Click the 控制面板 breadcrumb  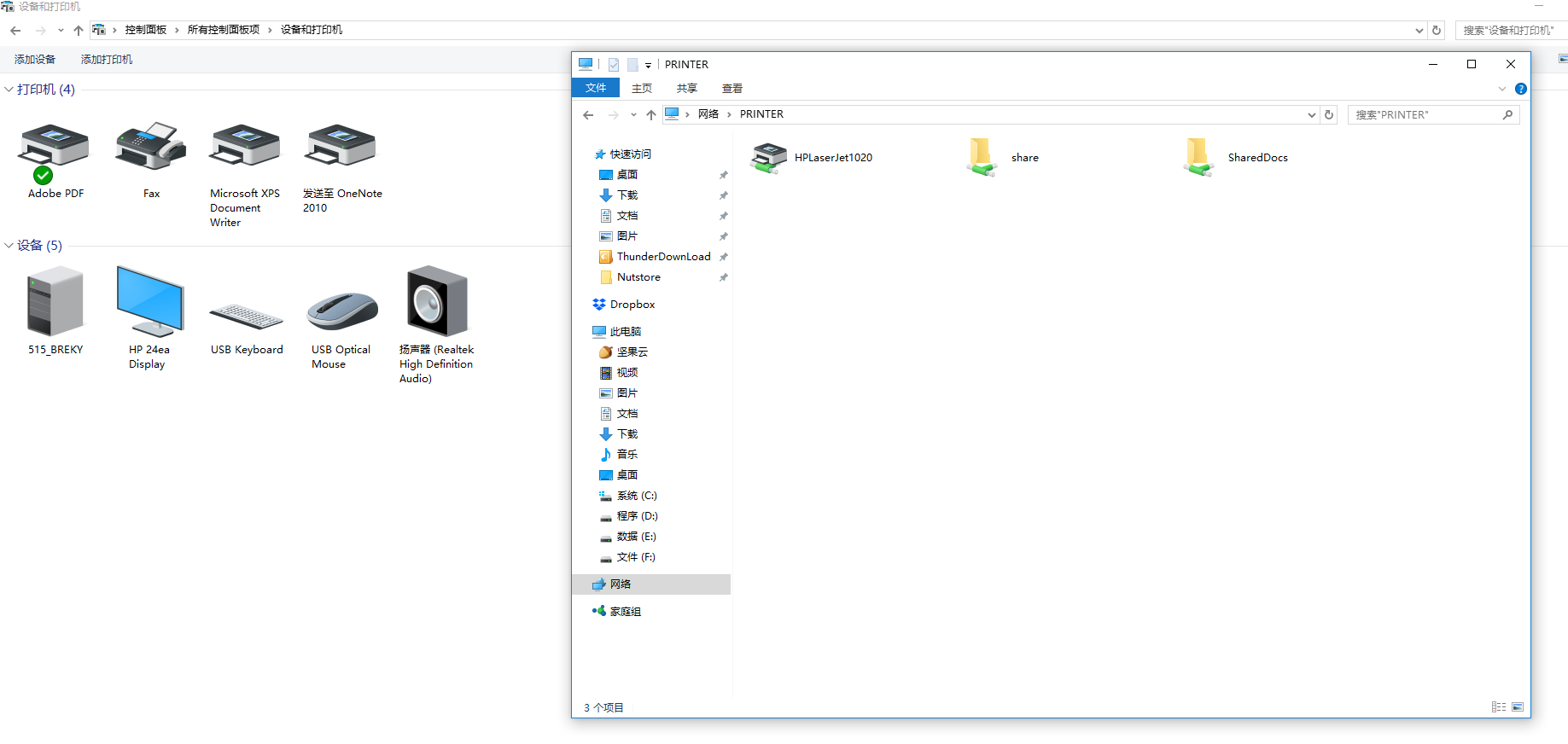click(x=146, y=30)
